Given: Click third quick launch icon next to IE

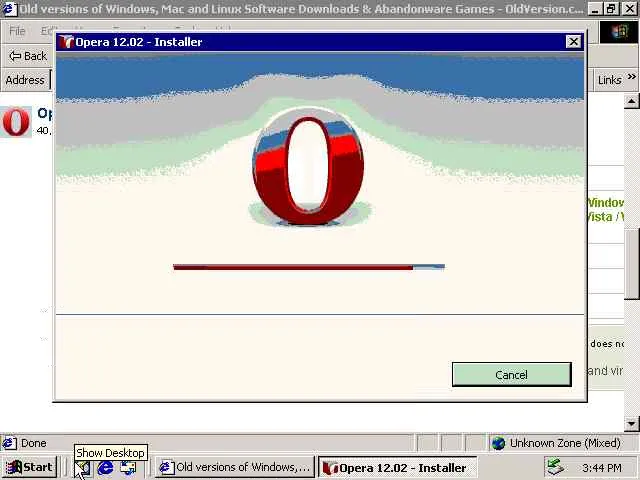Looking at the screenshot, I should pyautogui.click(x=128, y=467).
